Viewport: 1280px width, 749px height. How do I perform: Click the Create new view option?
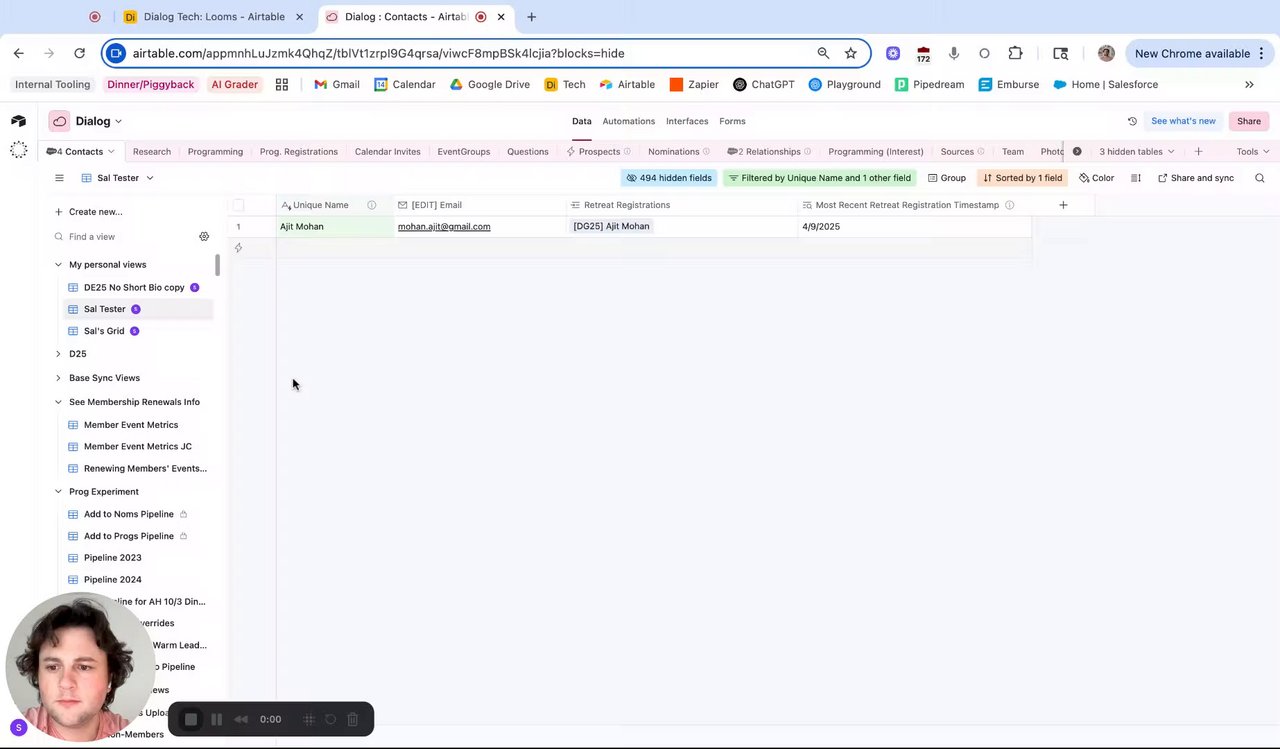click(x=89, y=212)
